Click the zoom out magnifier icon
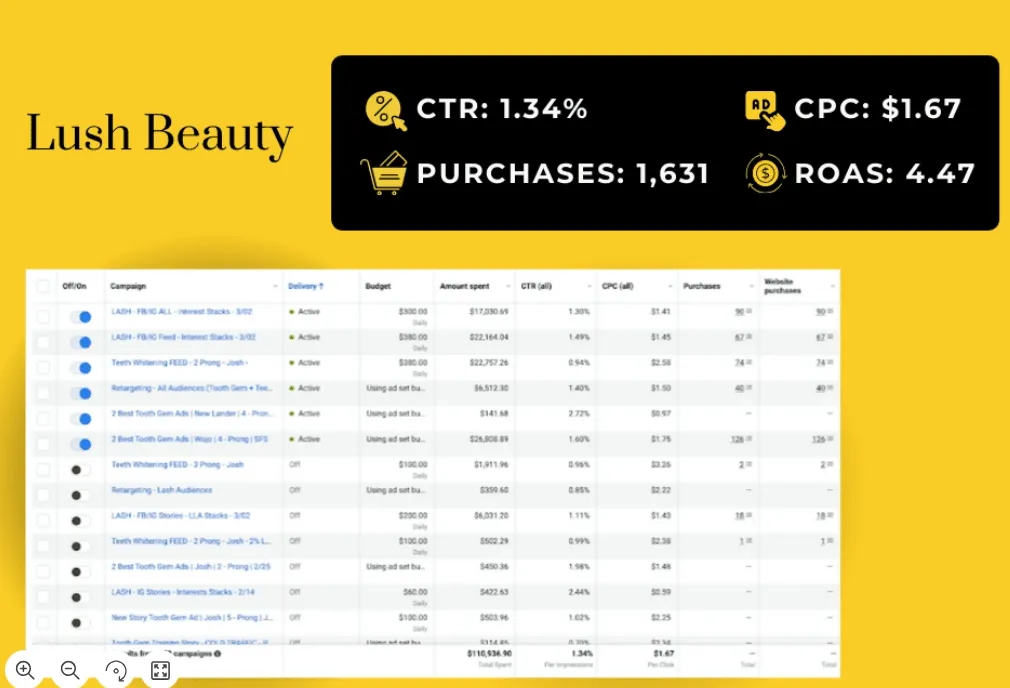Image resolution: width=1010 pixels, height=688 pixels. [x=70, y=670]
